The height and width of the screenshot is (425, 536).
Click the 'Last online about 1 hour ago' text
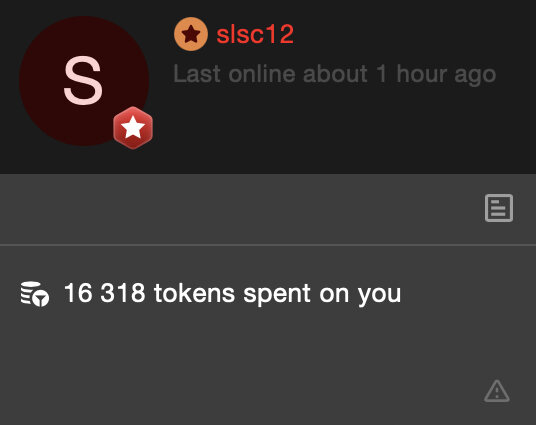[x=335, y=74]
